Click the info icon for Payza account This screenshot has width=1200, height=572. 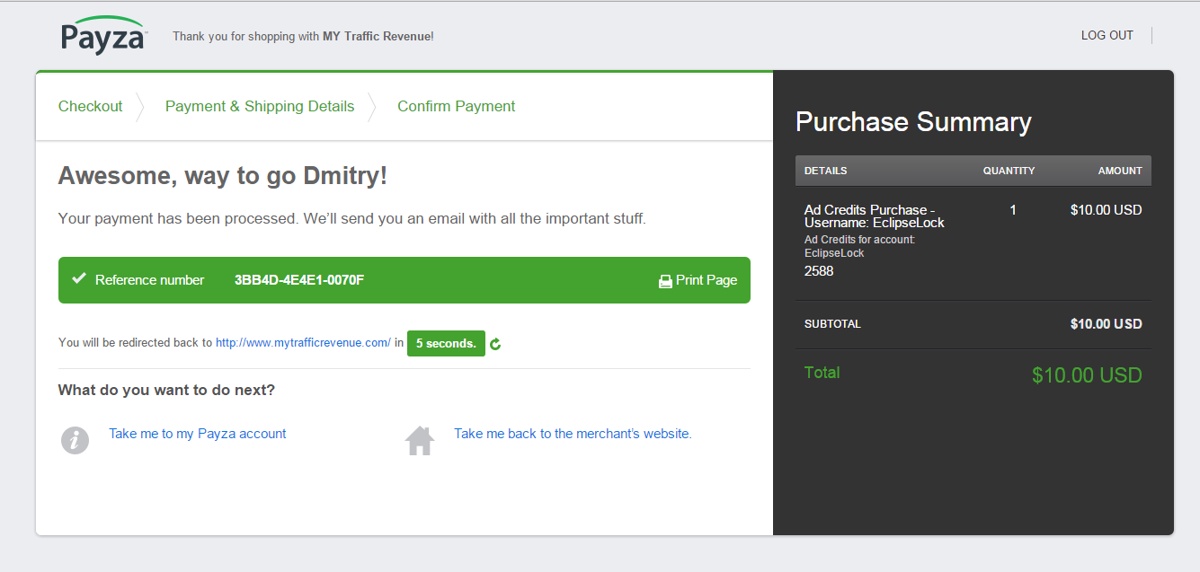point(75,440)
